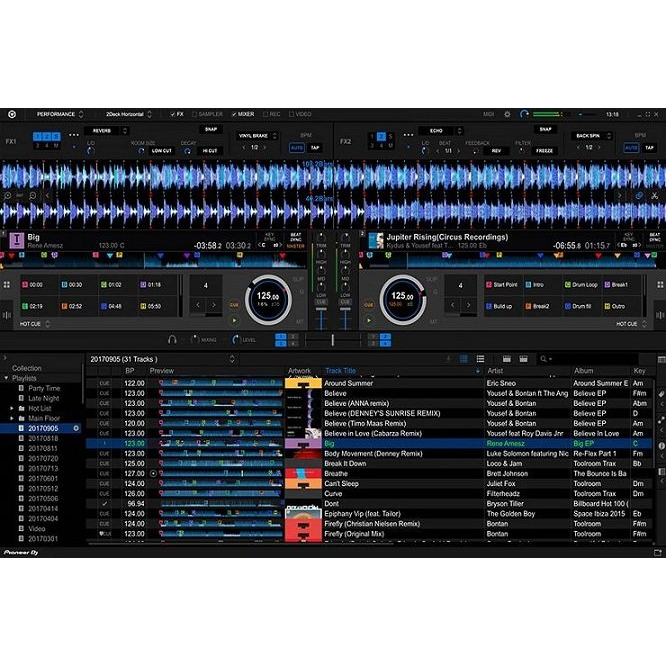
Task: Open the settings gear icon in the top bar
Action: (507, 114)
